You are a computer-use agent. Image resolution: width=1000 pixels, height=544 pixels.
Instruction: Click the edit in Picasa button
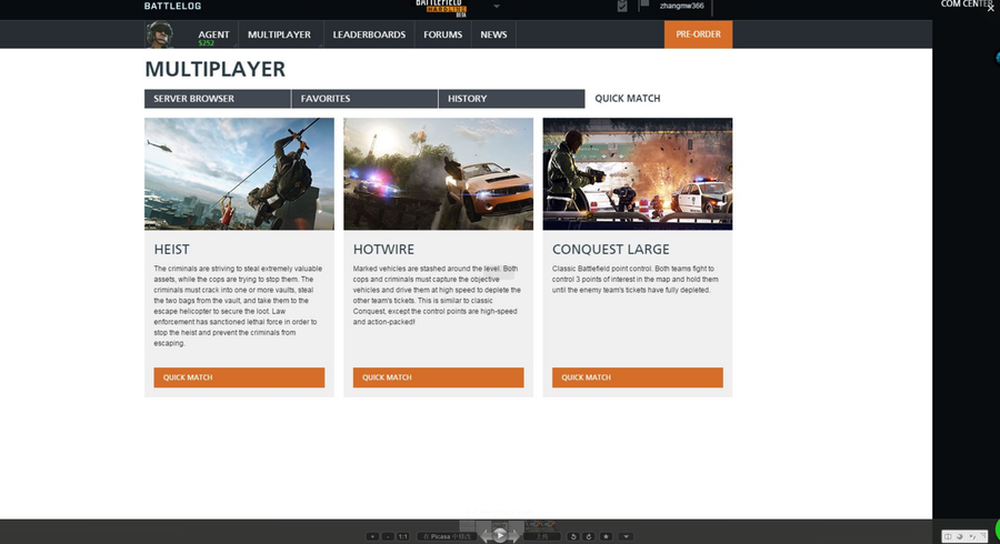[446, 536]
